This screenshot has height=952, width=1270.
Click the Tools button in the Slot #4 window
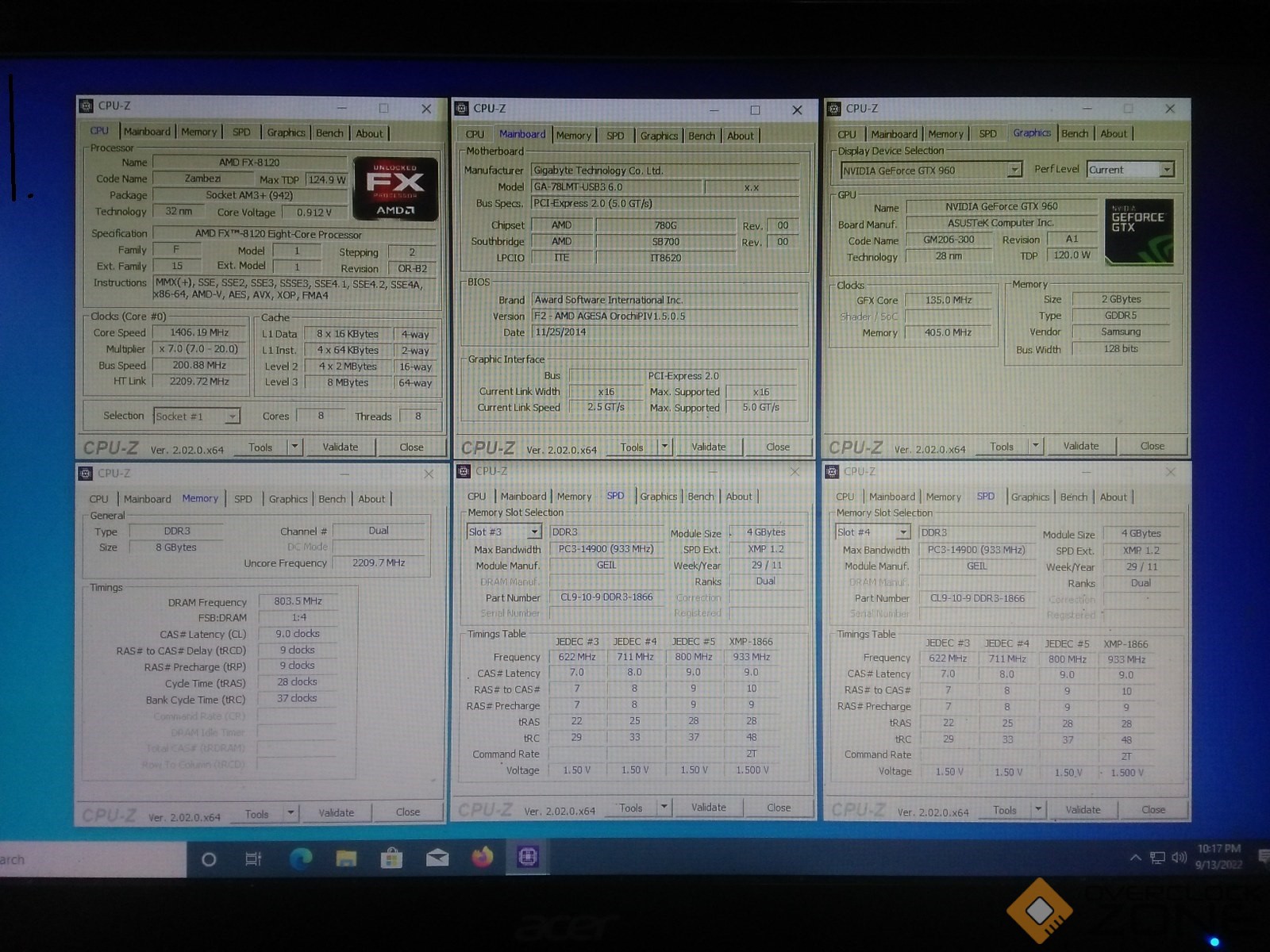coord(1004,809)
